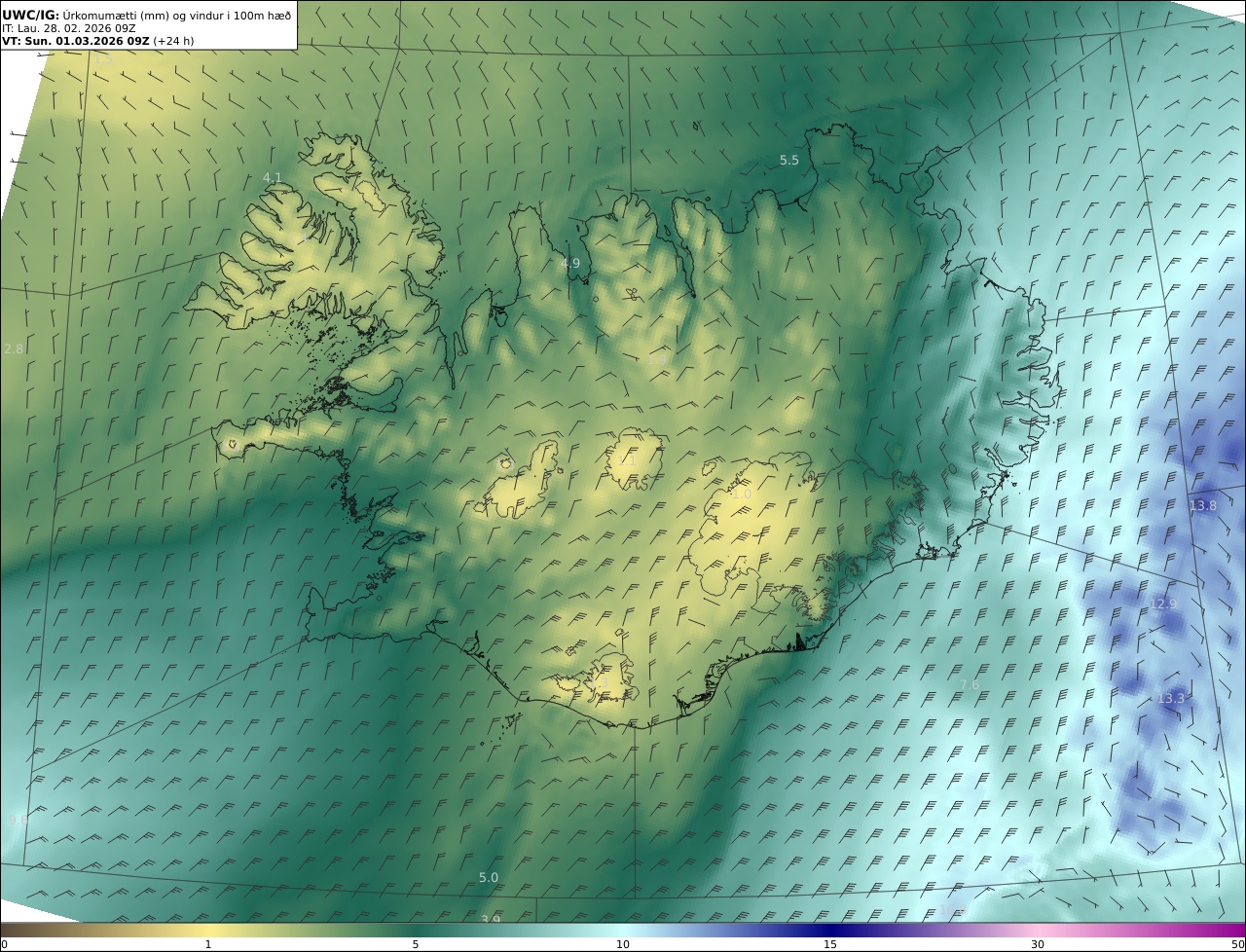Pick the pale yellow band of the color scale
Screen dimensions: 1246x952
pyautogui.click(x=208, y=931)
